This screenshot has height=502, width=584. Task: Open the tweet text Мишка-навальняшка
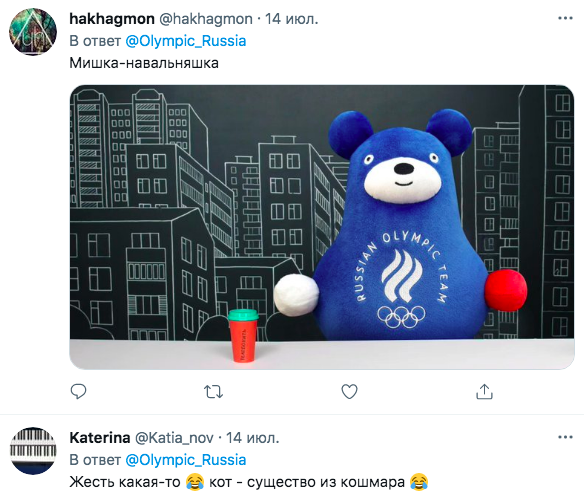pyautogui.click(x=144, y=63)
